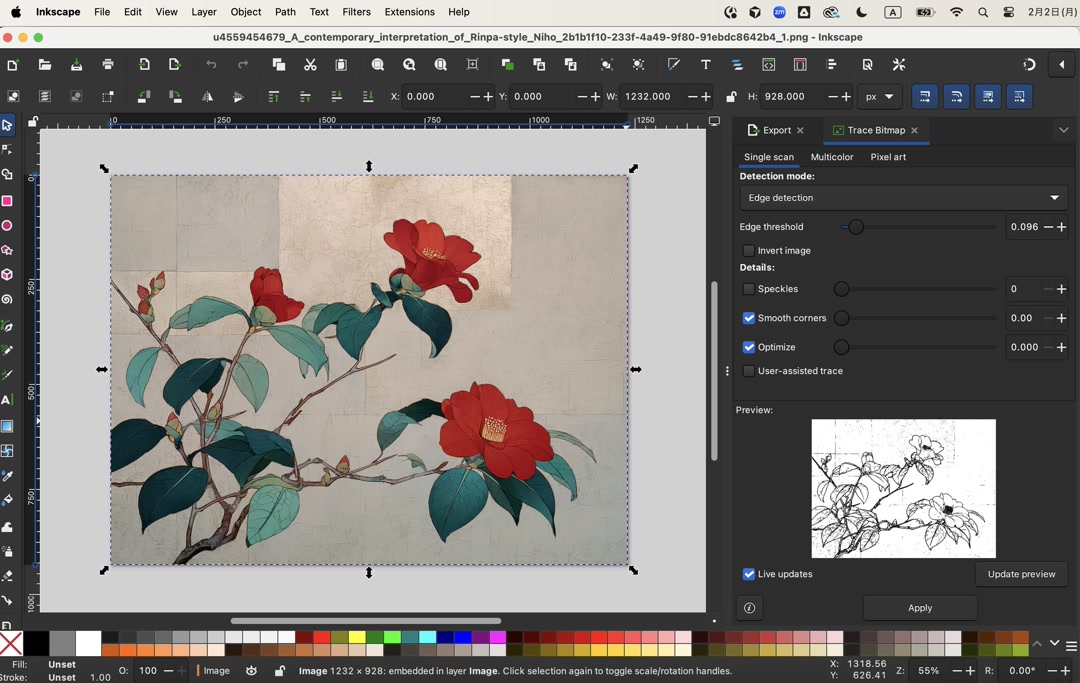This screenshot has height=683, width=1080.
Task: Flip selection horizontally
Action: tap(207, 97)
